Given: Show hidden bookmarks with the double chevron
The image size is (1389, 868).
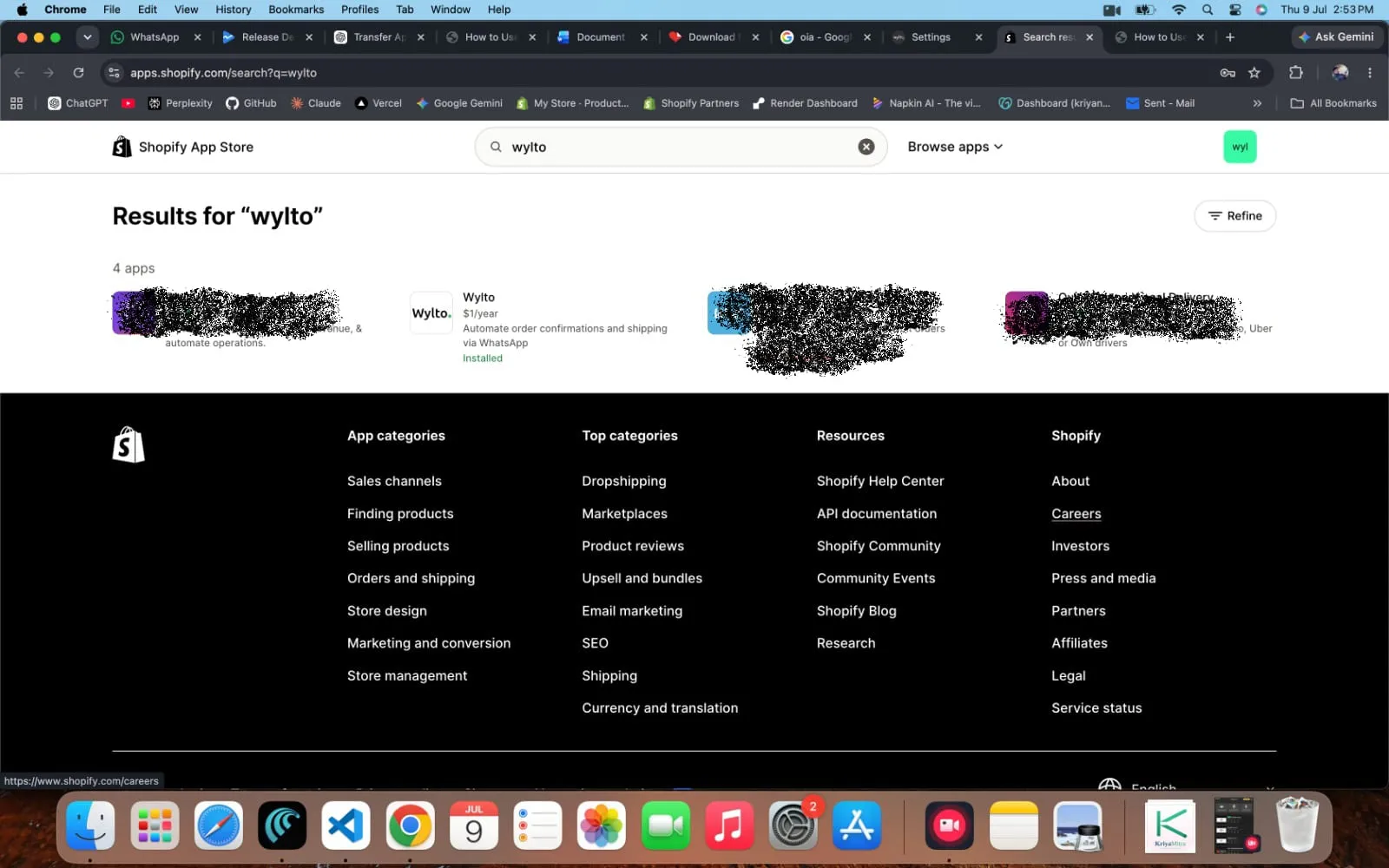Looking at the screenshot, I should coord(1257,103).
